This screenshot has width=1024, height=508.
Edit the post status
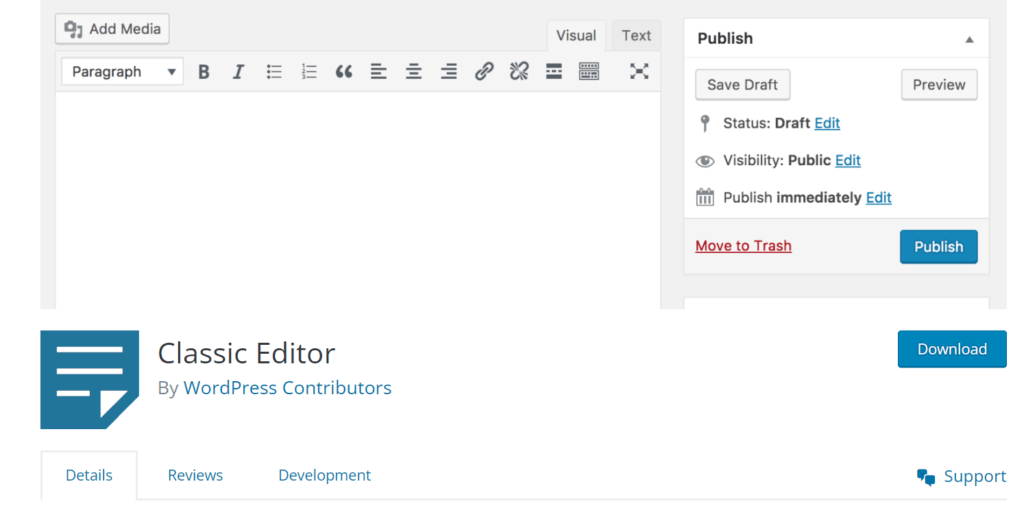[827, 123]
